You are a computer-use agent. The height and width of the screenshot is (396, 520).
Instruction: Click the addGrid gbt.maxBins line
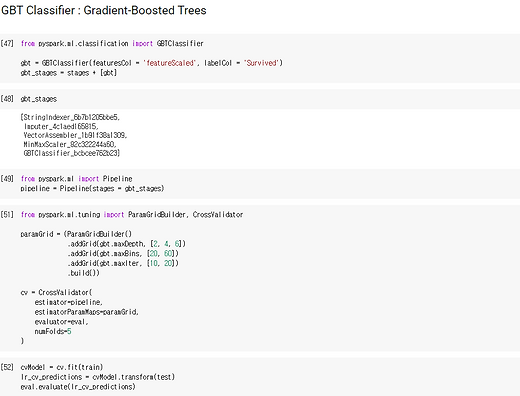coord(123,253)
